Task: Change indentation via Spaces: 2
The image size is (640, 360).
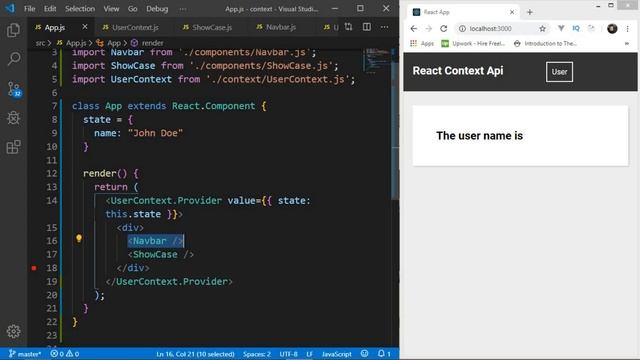Action: click(x=257, y=354)
